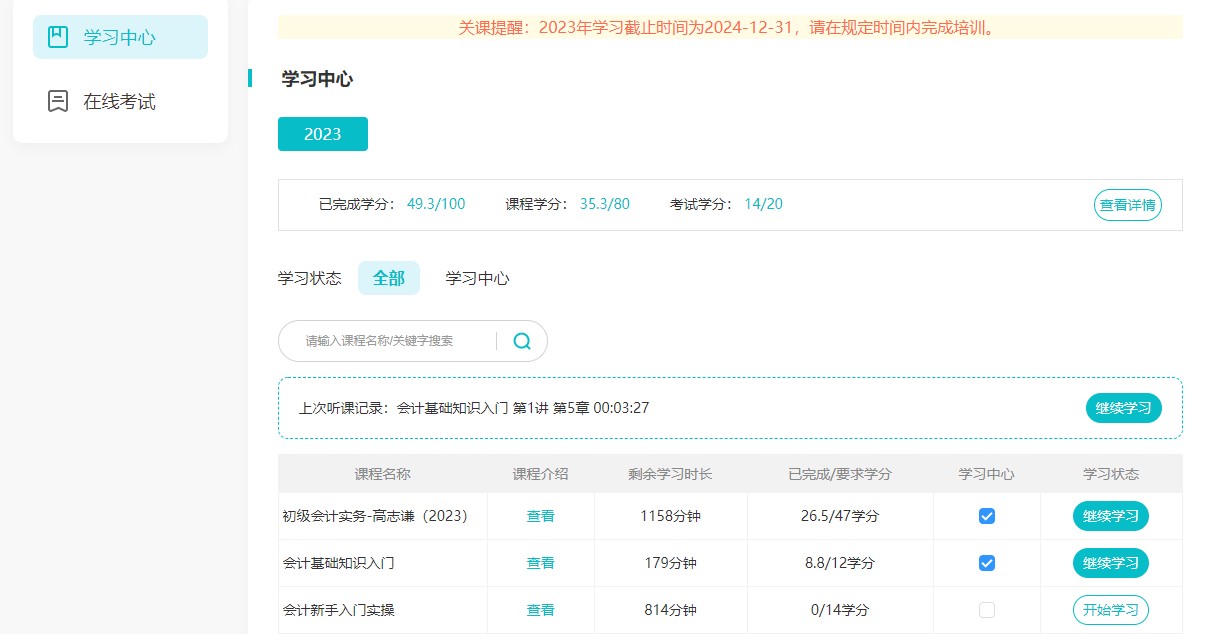Click 继续学习 in last lesson record box

(x=1123, y=408)
